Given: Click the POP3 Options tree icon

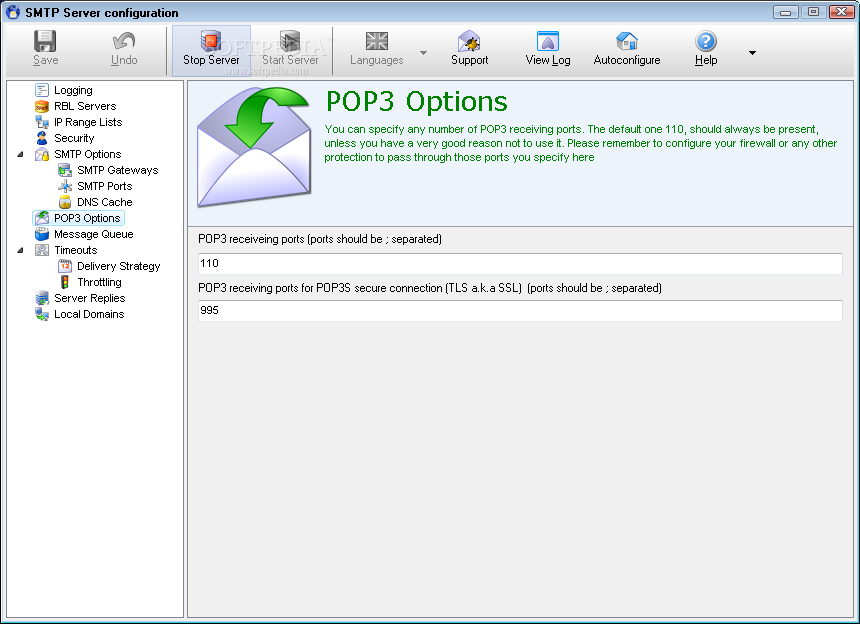Looking at the screenshot, I should click(42, 218).
